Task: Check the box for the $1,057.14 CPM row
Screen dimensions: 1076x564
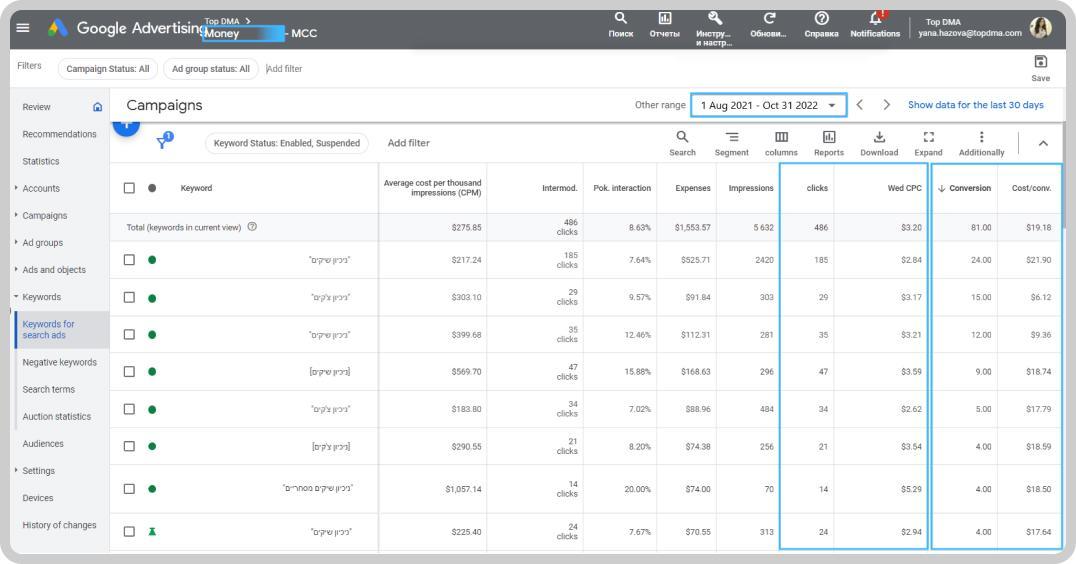Action: tap(129, 489)
